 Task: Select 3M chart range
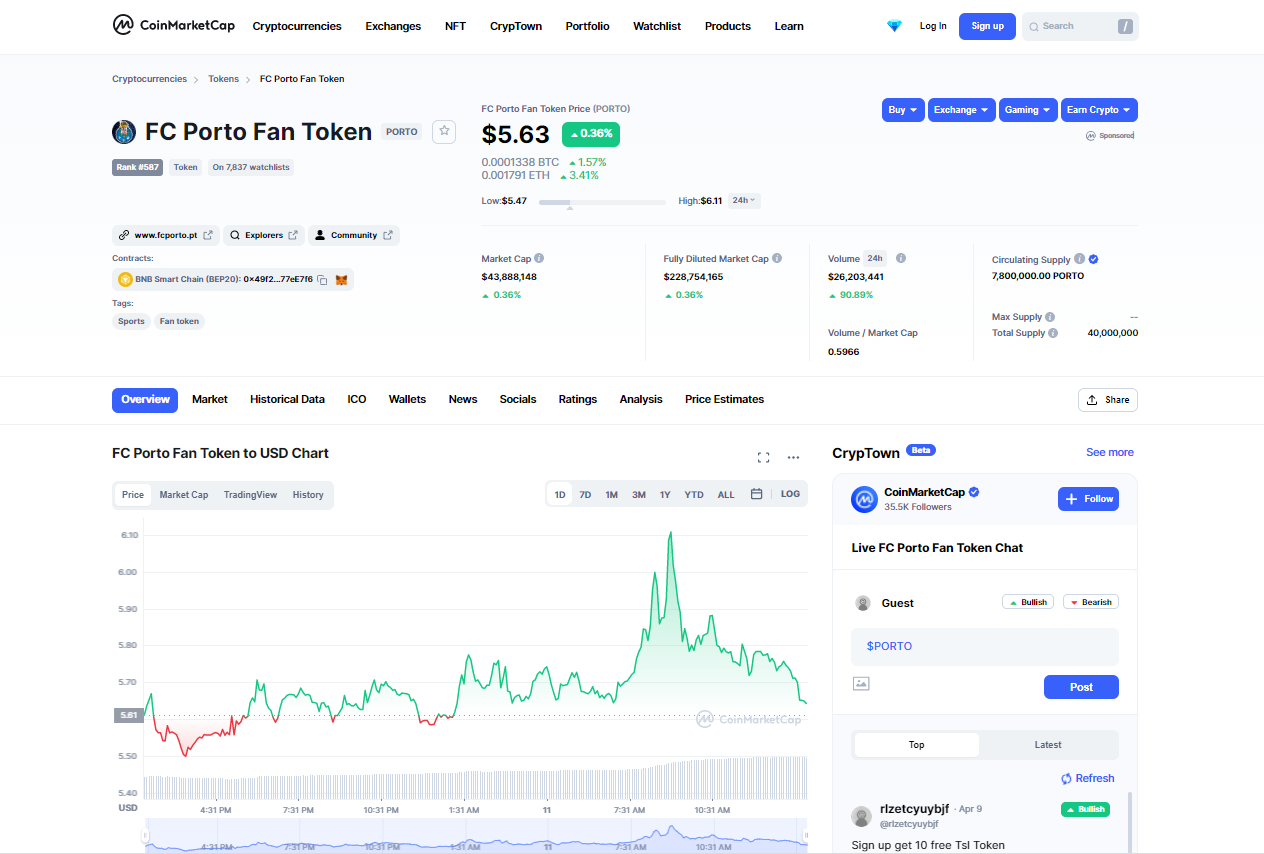click(638, 494)
